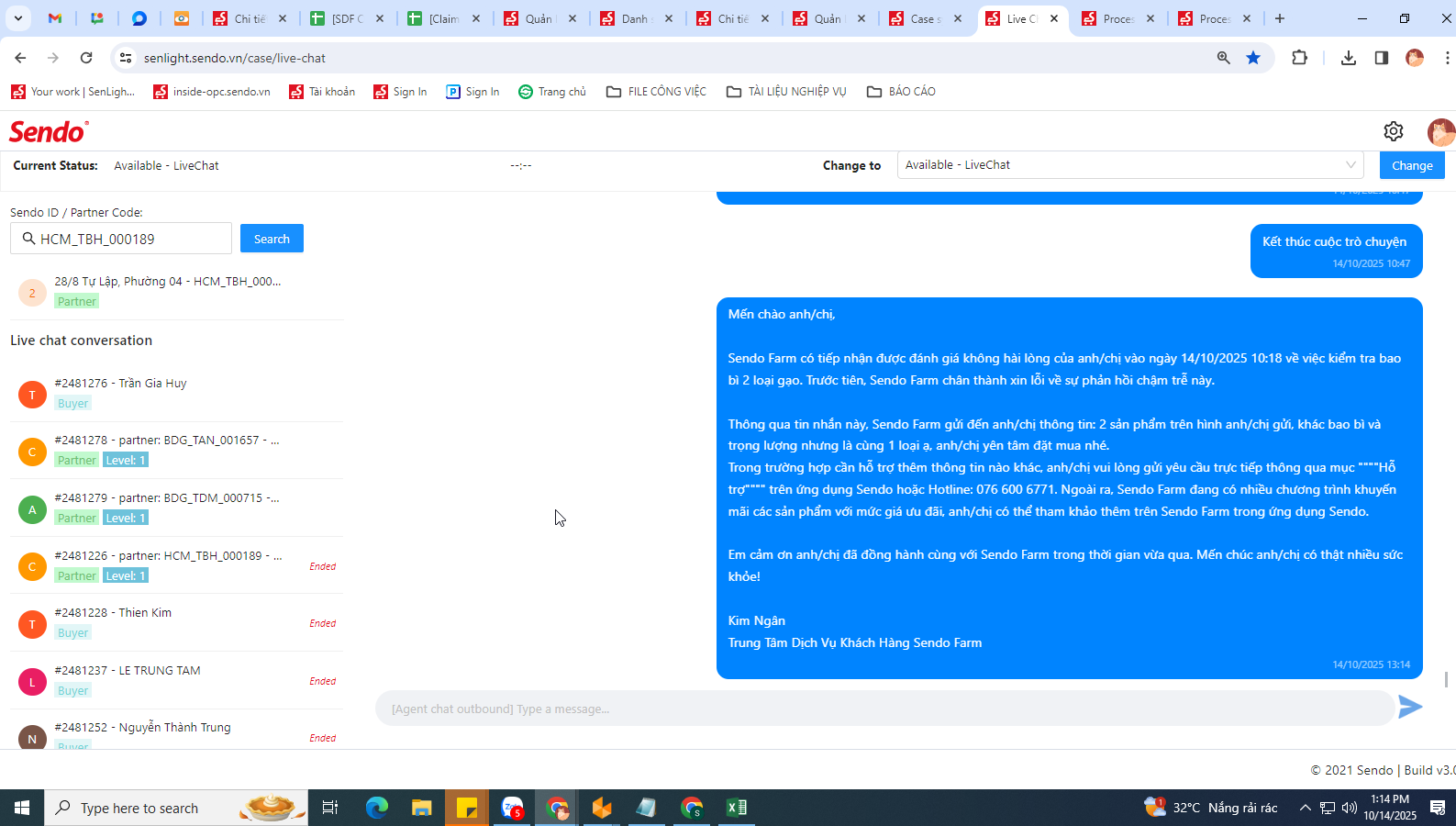
Task: Click the Kết thúc cuộc trò chuyện message bubble
Action: tap(1336, 251)
